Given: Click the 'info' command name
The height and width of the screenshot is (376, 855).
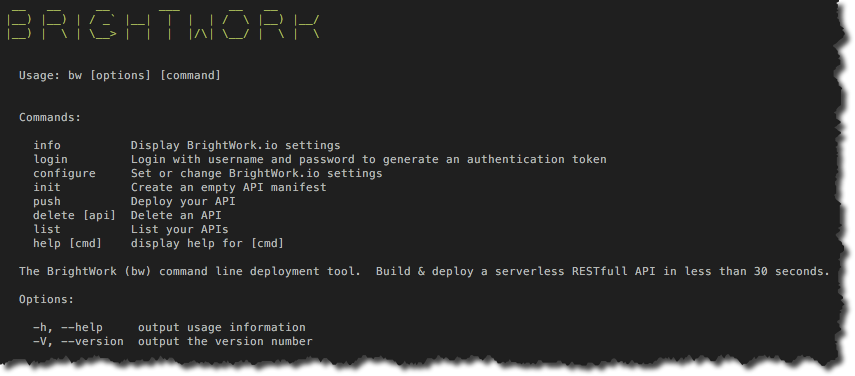Looking at the screenshot, I should [47, 145].
